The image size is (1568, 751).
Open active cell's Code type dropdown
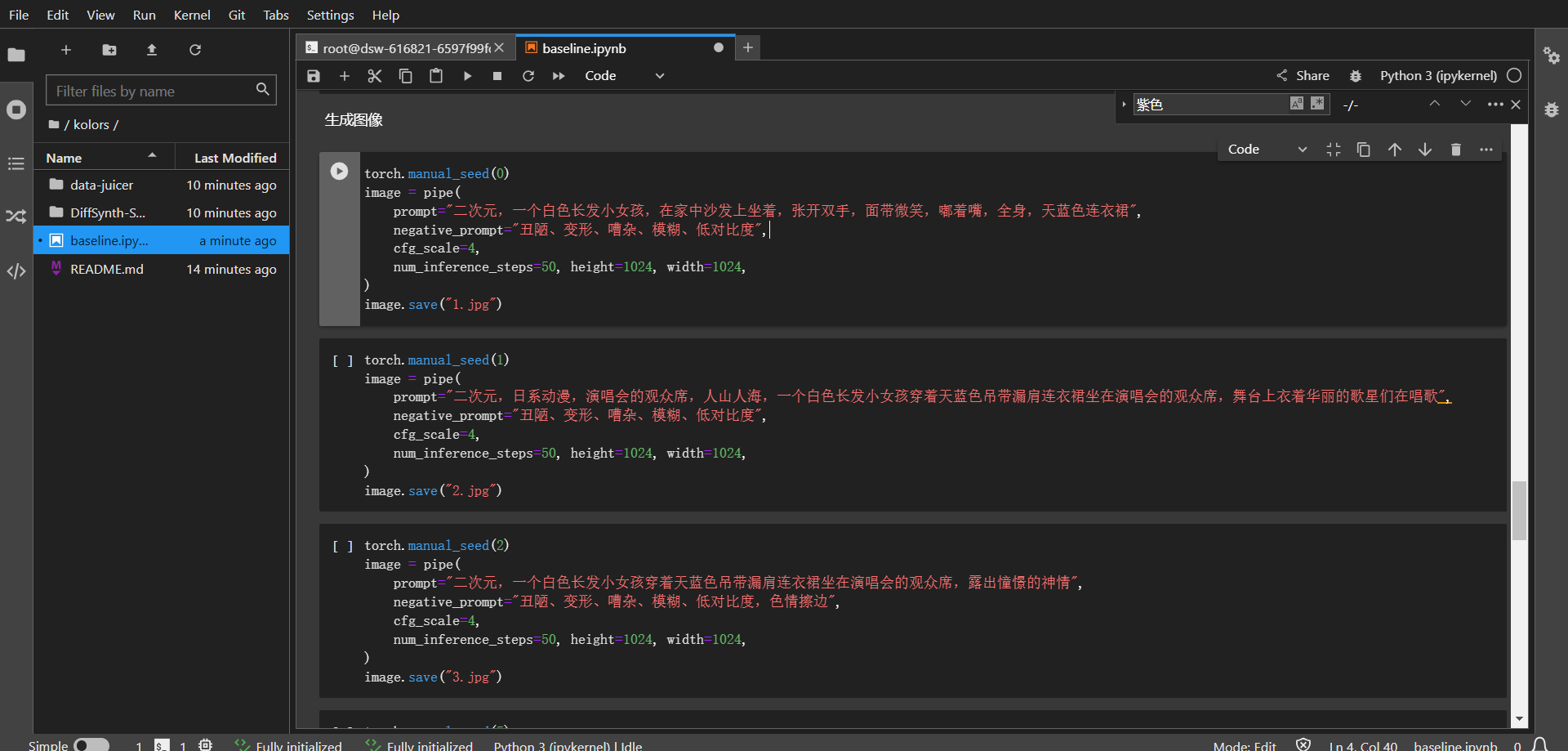click(x=1267, y=150)
